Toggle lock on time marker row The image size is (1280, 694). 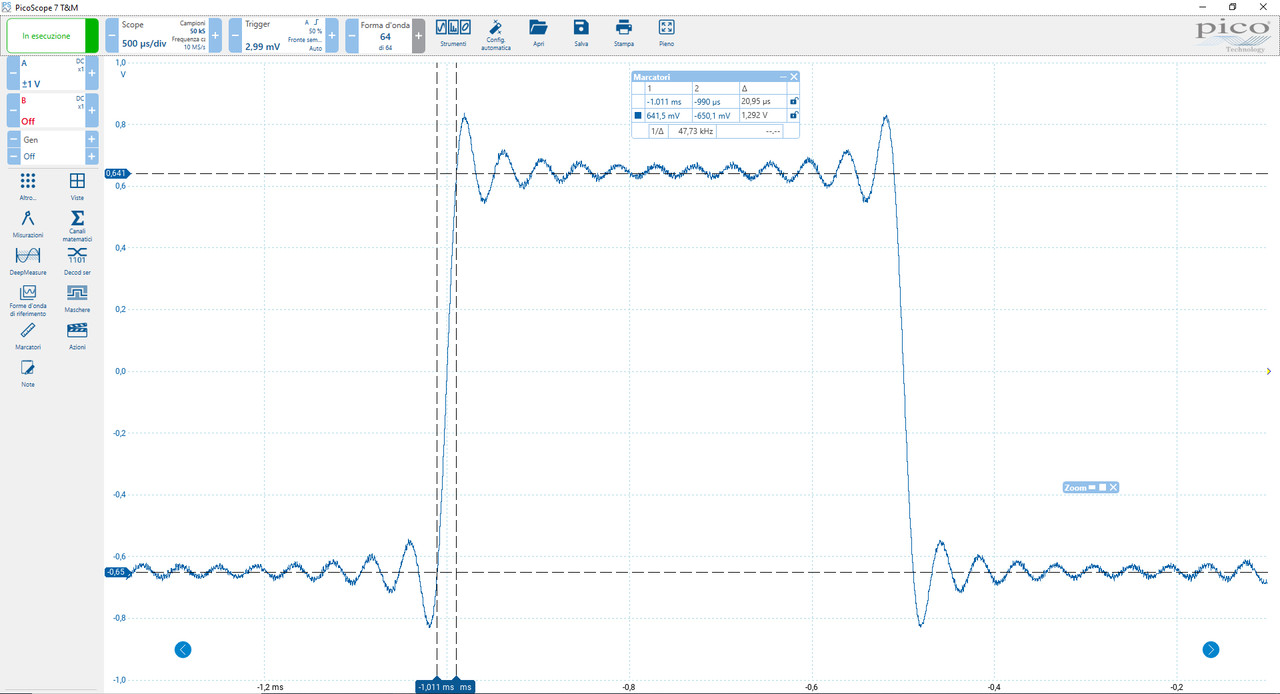click(x=793, y=101)
